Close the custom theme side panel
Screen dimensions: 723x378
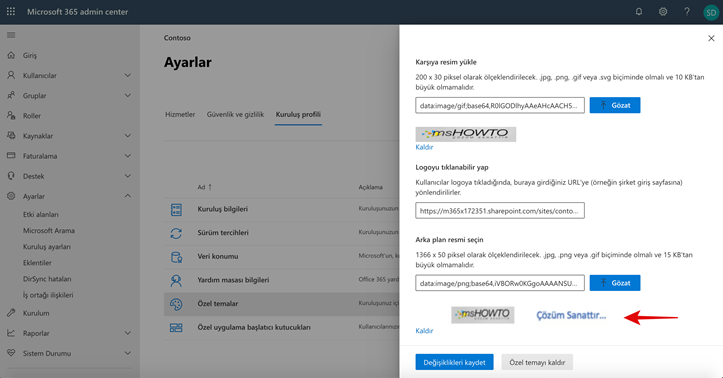[x=711, y=38]
